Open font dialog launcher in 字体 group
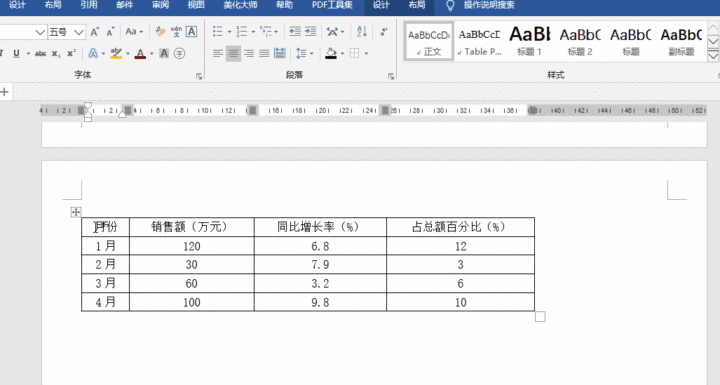The height and width of the screenshot is (385, 720). (199, 76)
